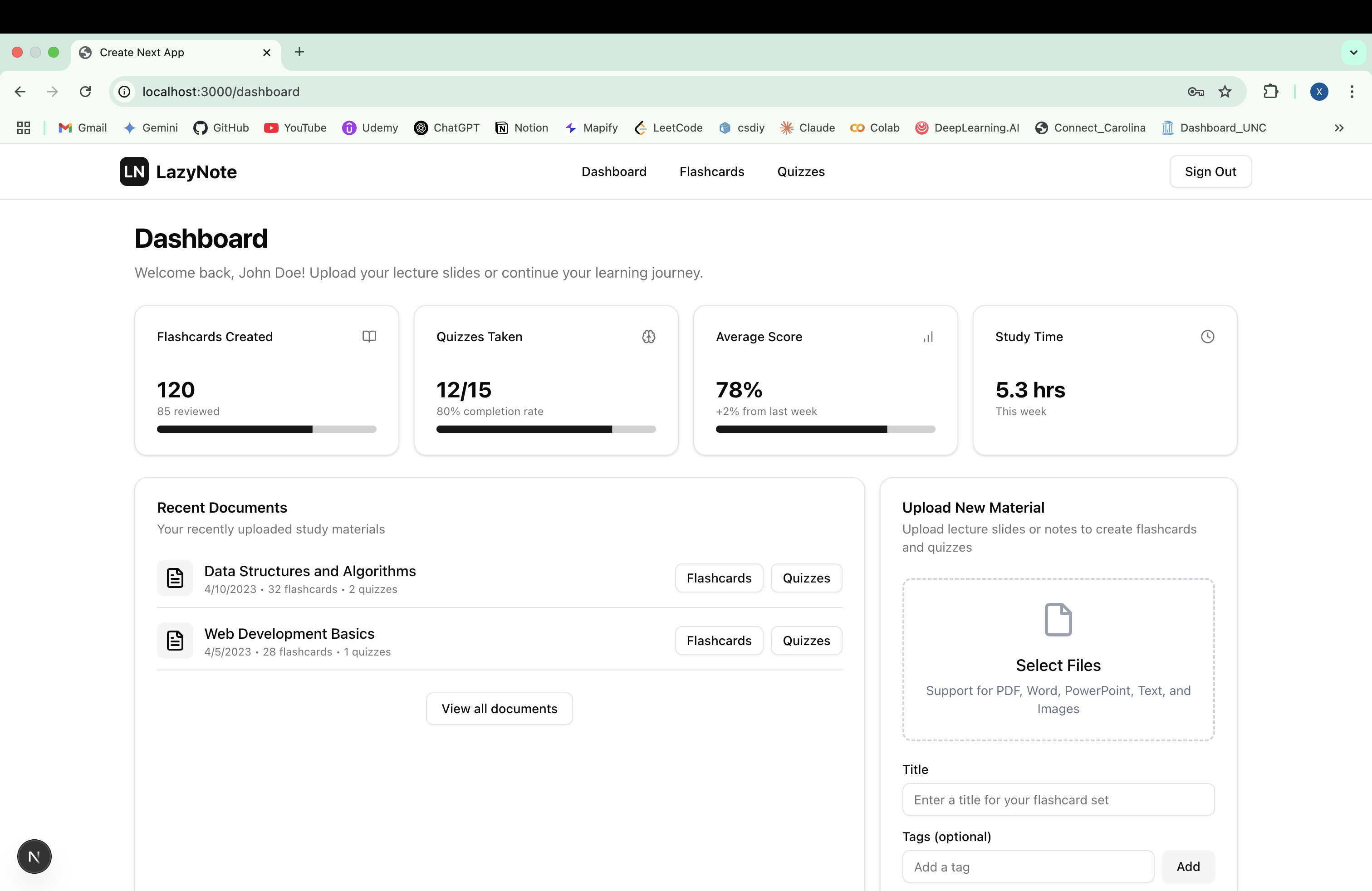
Task: Focus the flashcard set Title field
Action: [1058, 799]
